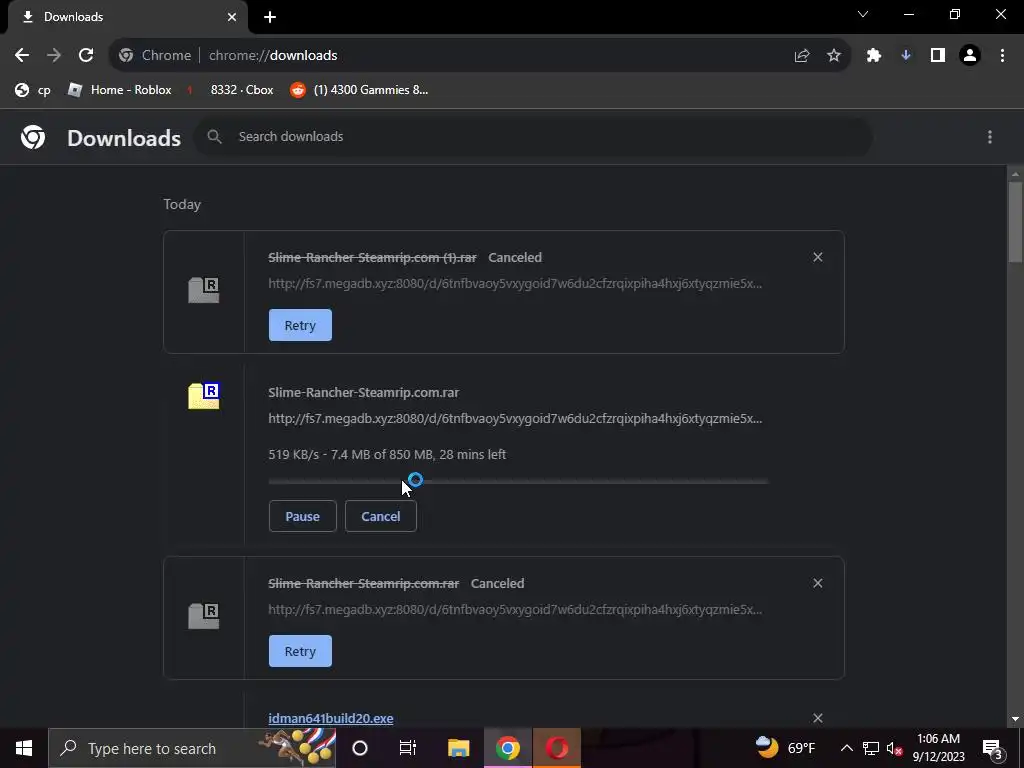The width and height of the screenshot is (1024, 768).
Task: Open the tab search chevron in title bar
Action: tap(863, 14)
